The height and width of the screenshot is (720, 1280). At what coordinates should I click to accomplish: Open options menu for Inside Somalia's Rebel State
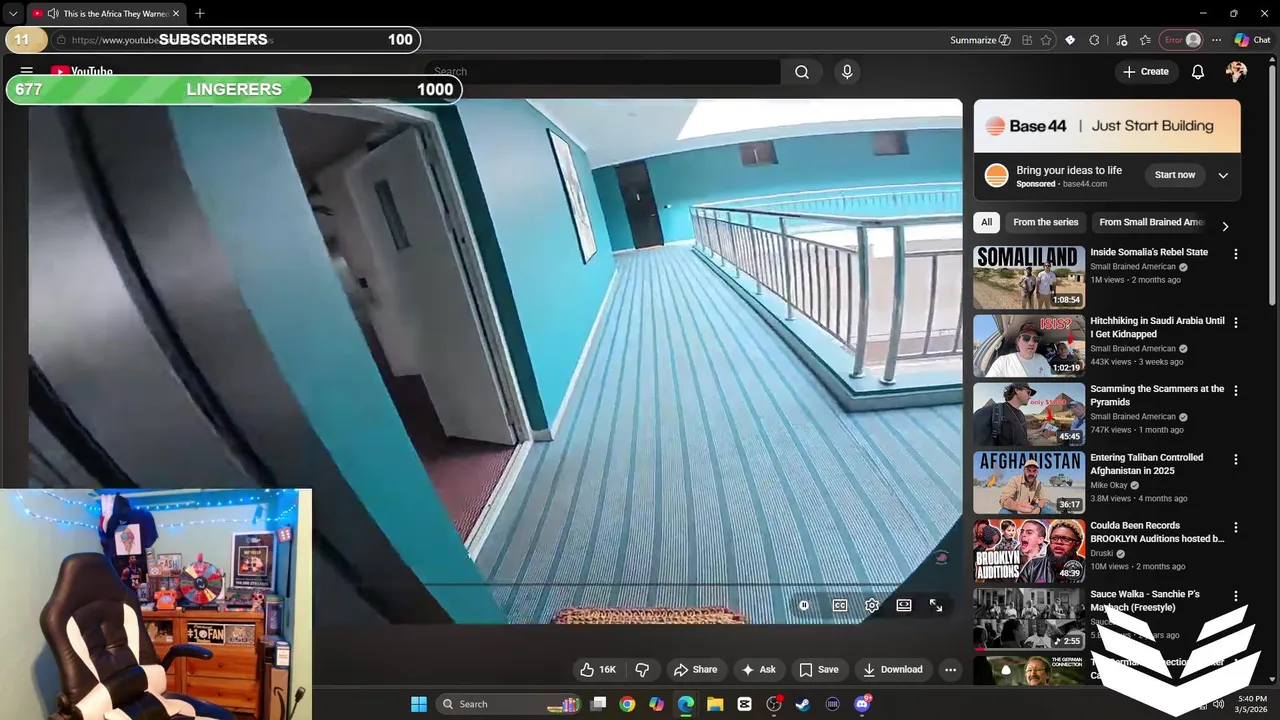pos(1235,254)
